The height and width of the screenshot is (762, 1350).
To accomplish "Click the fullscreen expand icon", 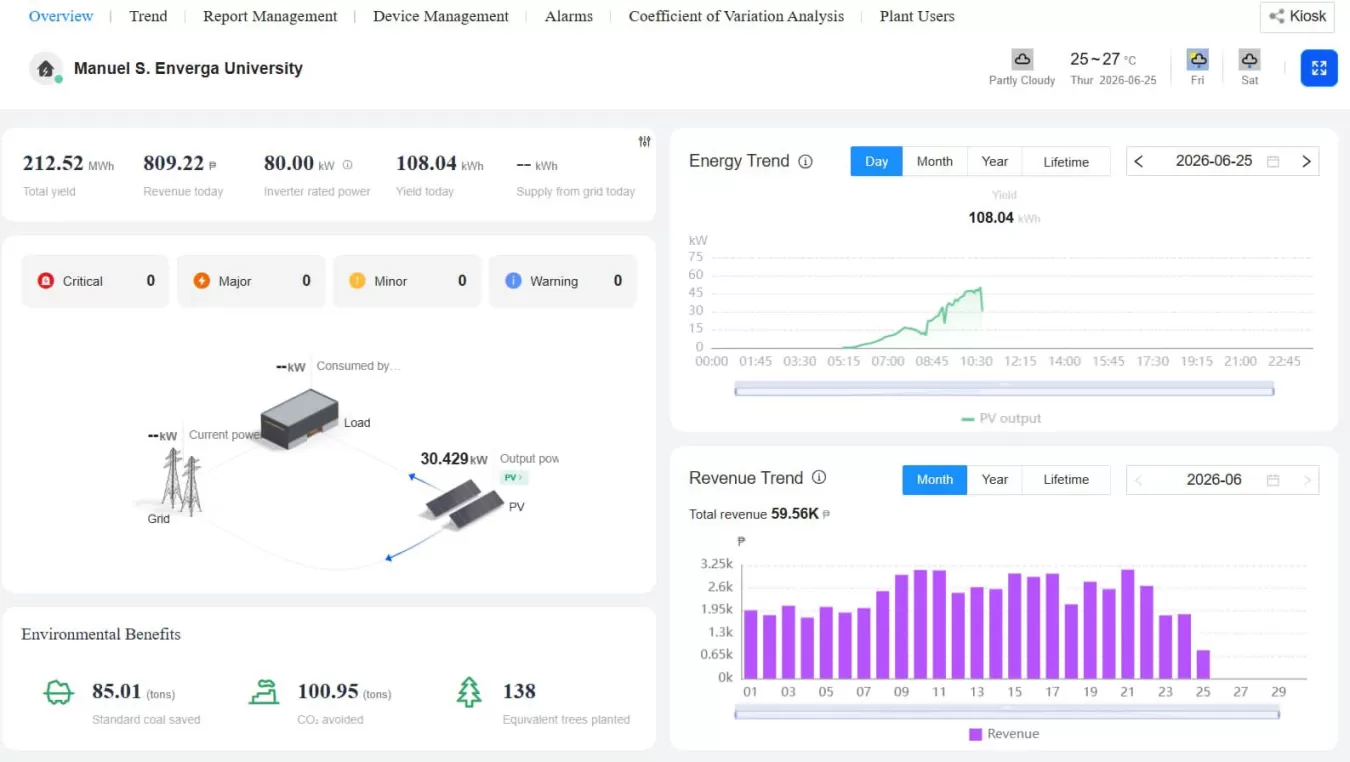I will 1319,68.
